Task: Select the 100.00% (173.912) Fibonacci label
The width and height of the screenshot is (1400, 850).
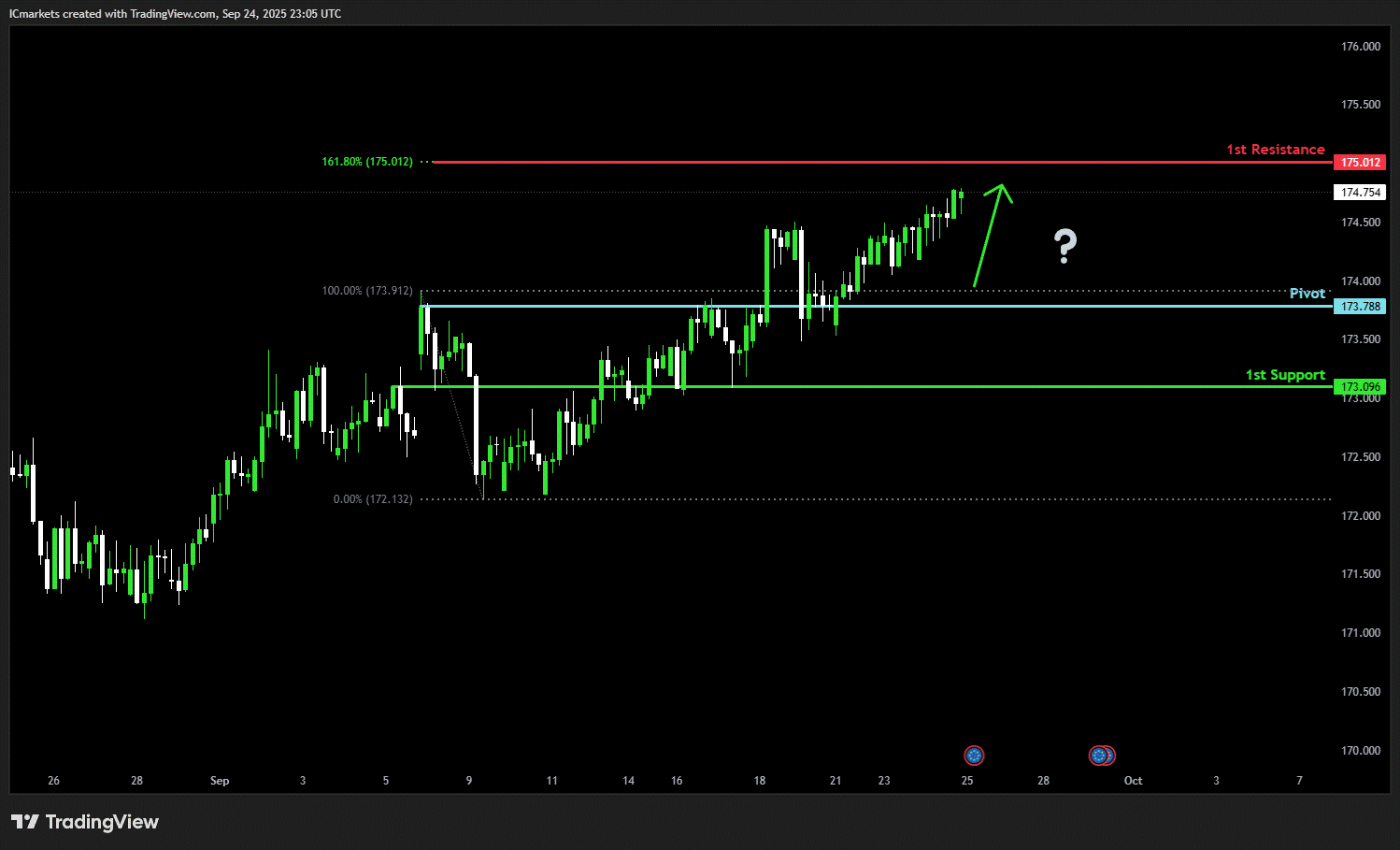Action: [367, 291]
